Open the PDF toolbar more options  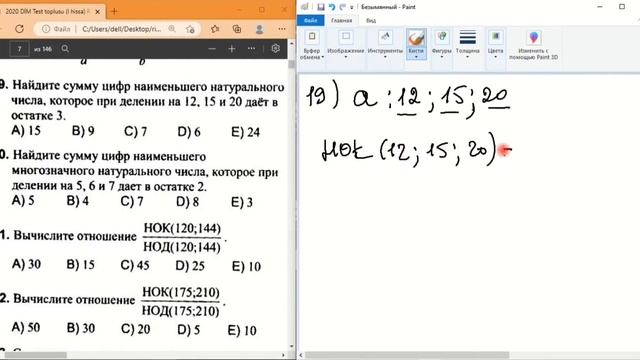(x=251, y=49)
